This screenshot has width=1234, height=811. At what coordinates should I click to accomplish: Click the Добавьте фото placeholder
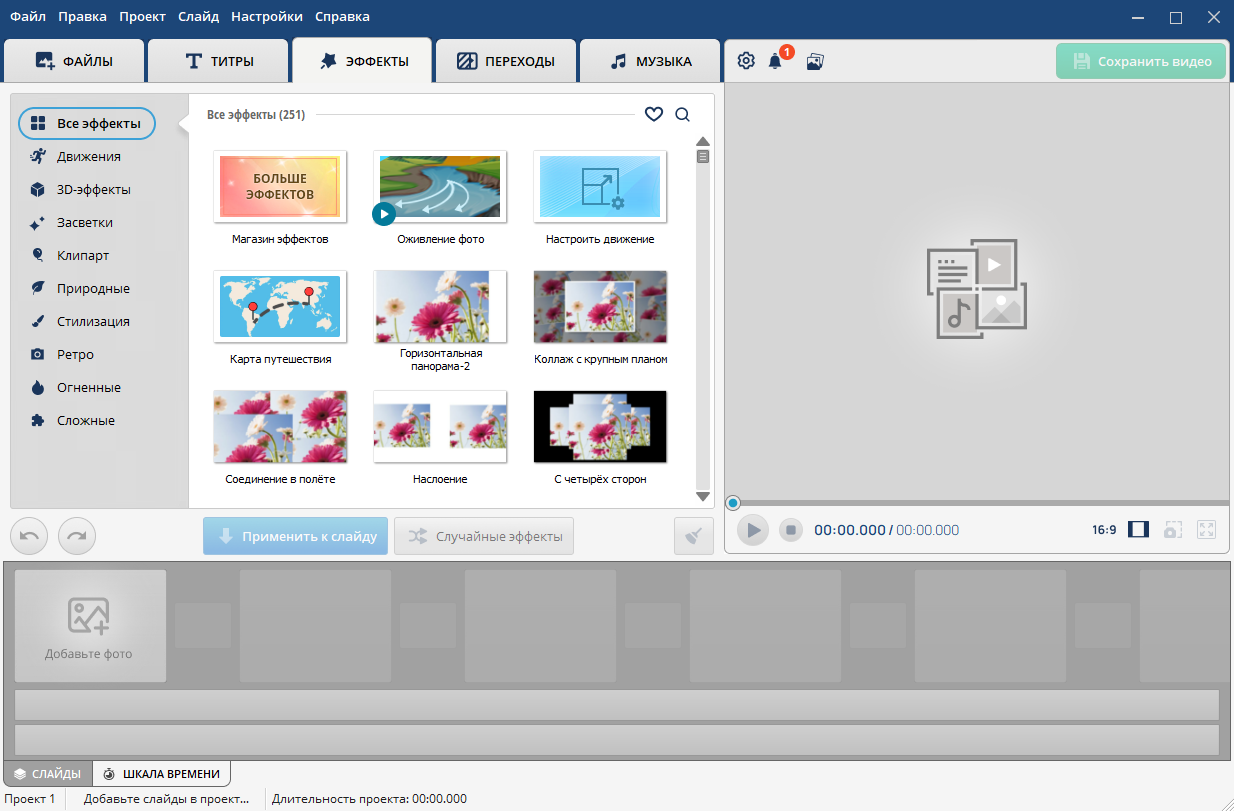[90, 626]
